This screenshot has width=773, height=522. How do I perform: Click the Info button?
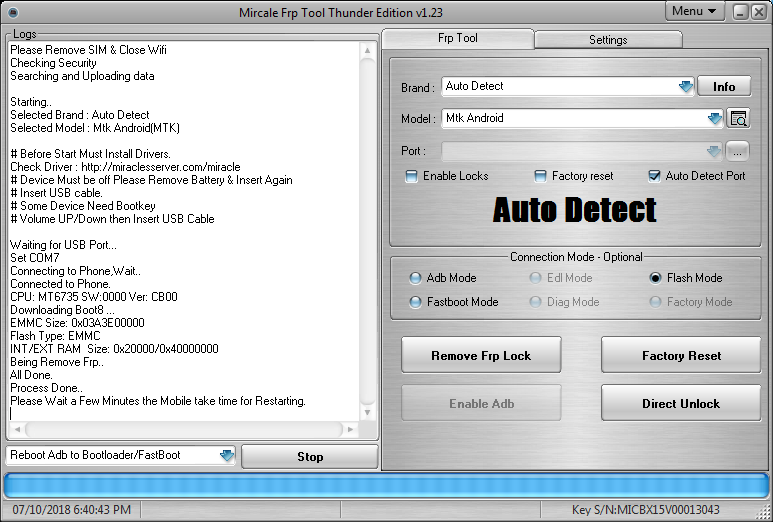point(724,87)
